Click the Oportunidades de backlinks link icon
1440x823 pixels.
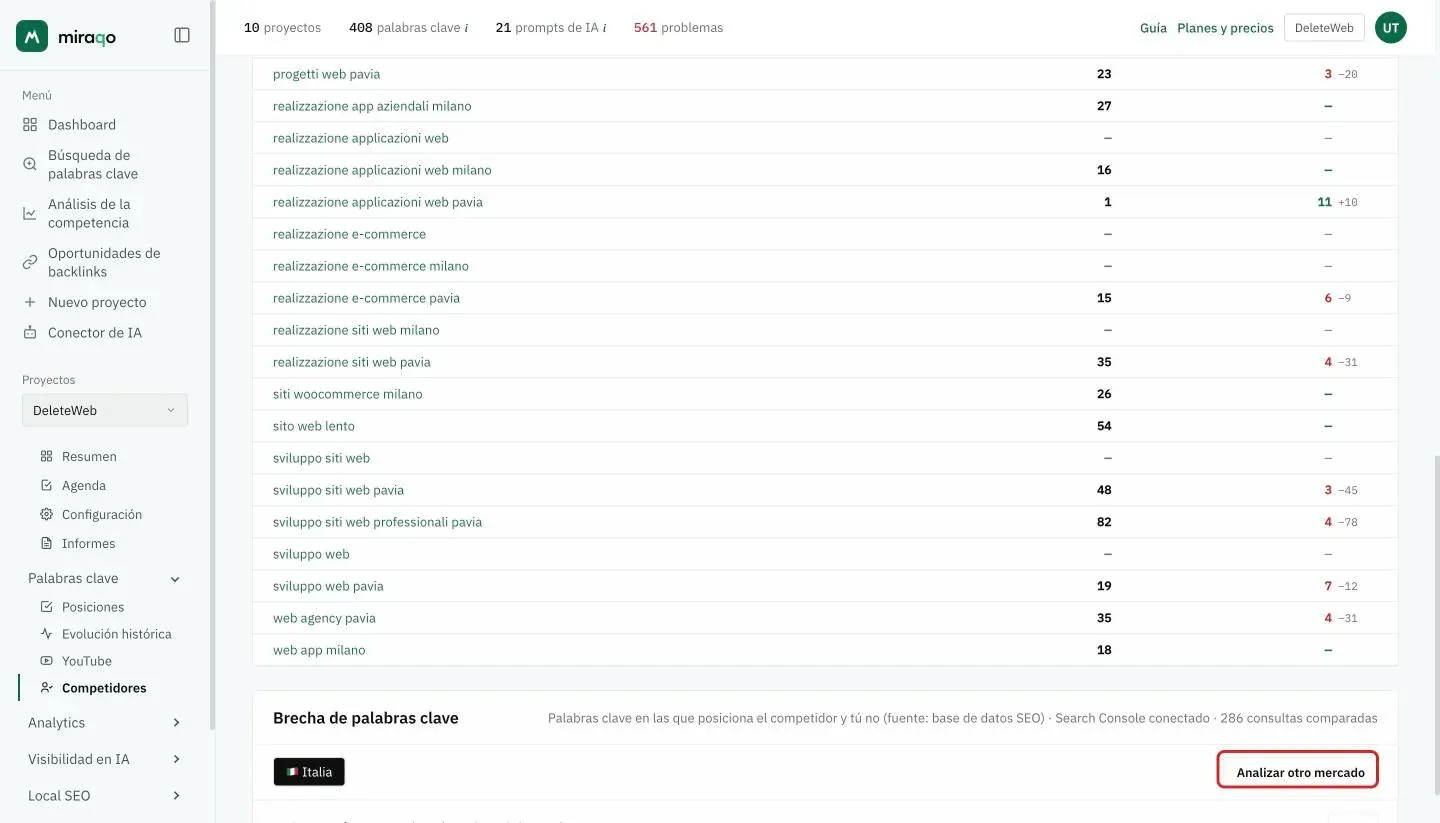30,262
